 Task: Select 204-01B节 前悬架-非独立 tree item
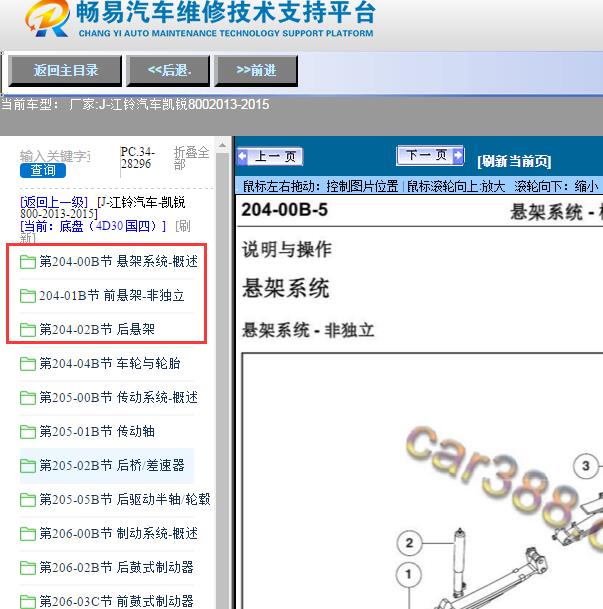[112, 296]
